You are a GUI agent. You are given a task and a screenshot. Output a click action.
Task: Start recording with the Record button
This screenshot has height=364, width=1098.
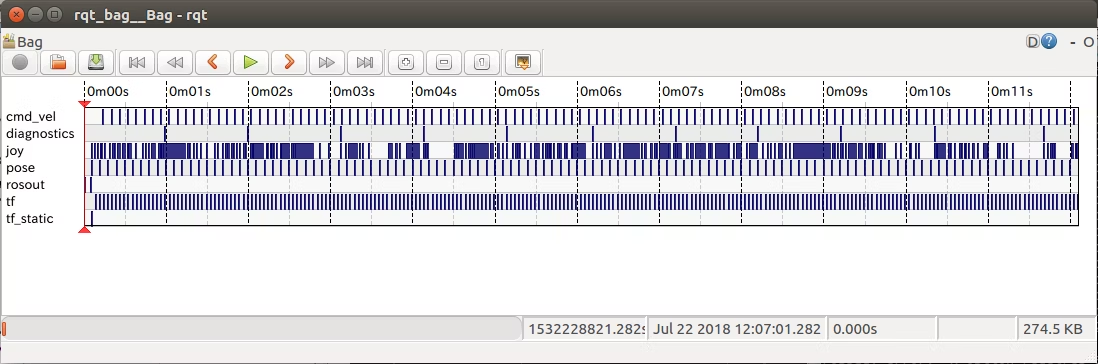pos(20,62)
